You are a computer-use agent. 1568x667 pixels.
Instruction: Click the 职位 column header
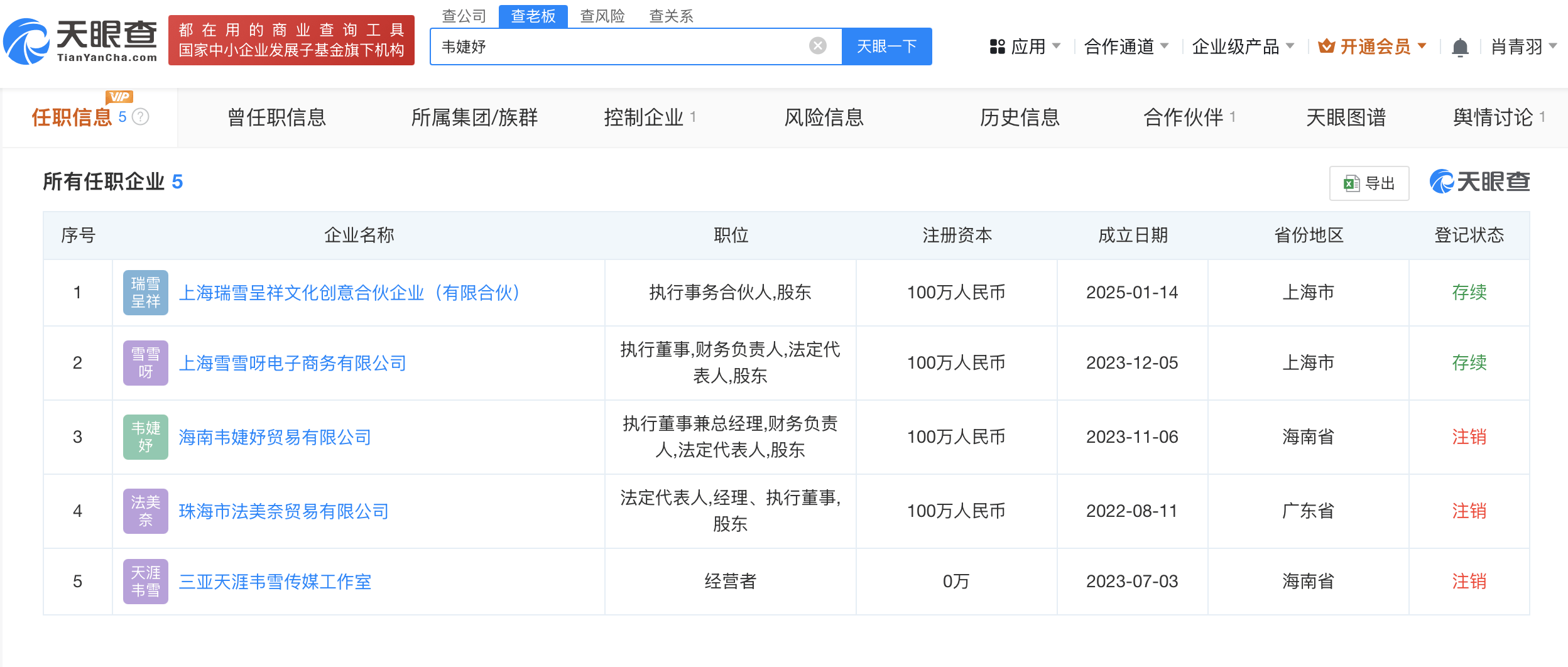coord(731,236)
